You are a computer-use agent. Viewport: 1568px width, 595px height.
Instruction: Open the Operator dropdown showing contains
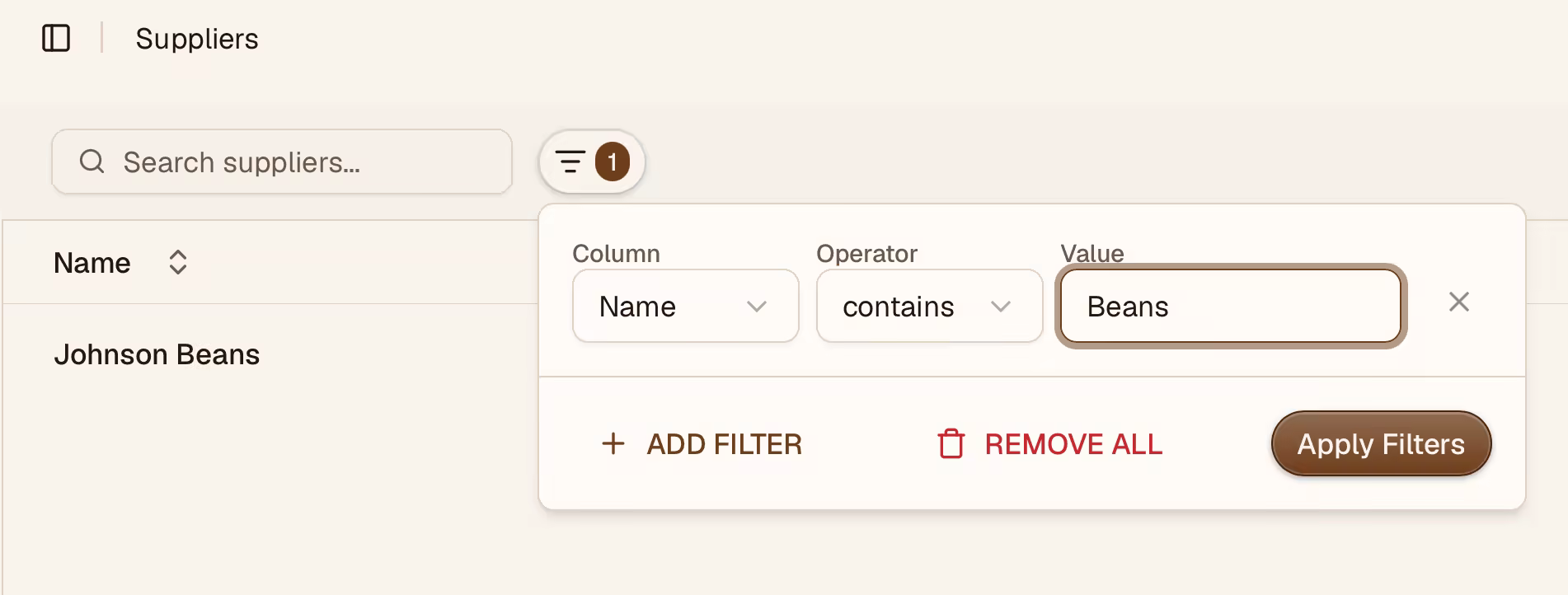click(x=929, y=306)
